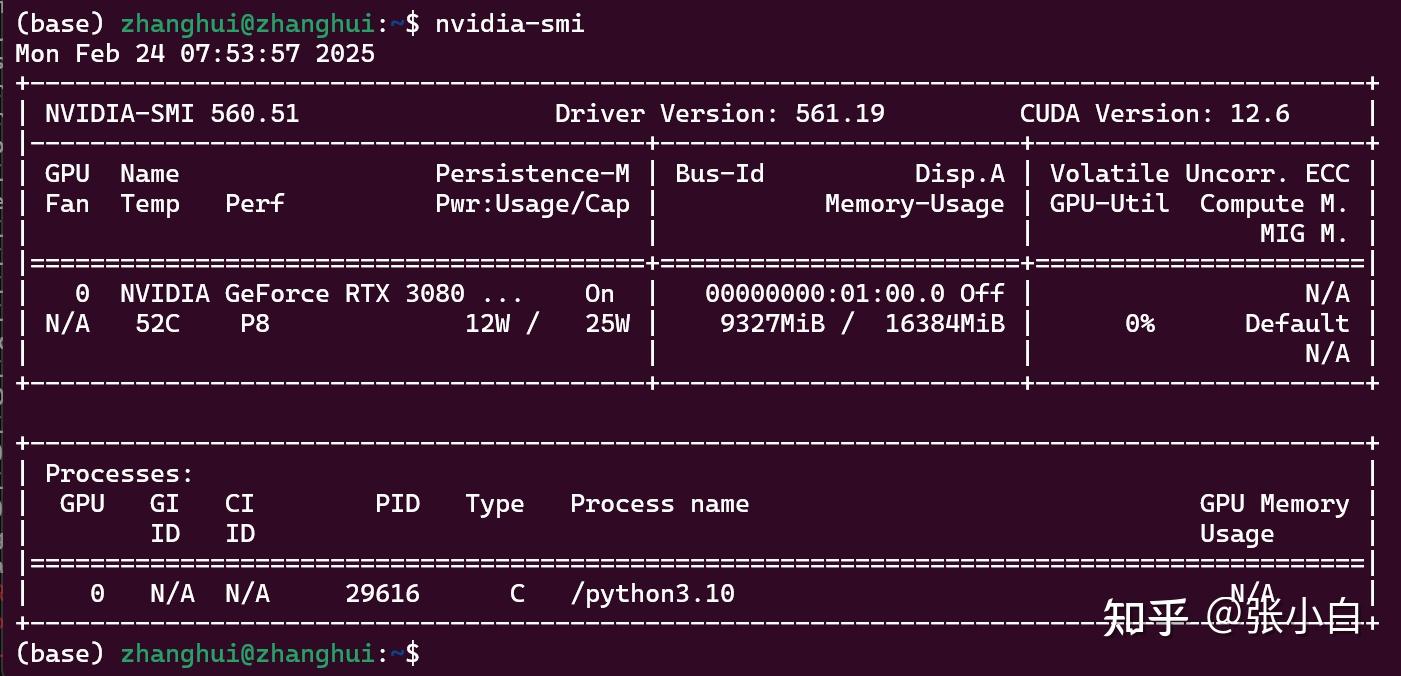Select the NVIDIA-SMI 560.51 version text
This screenshot has width=1401, height=676.
click(x=172, y=114)
